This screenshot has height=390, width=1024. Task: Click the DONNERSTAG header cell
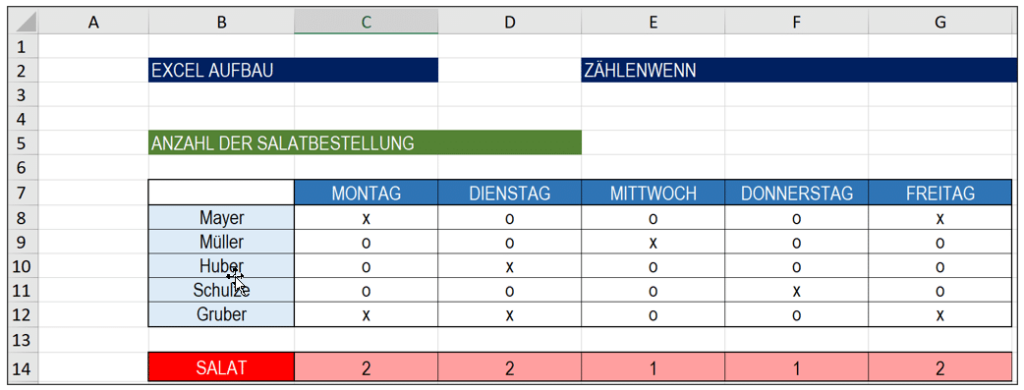pyautogui.click(x=797, y=193)
